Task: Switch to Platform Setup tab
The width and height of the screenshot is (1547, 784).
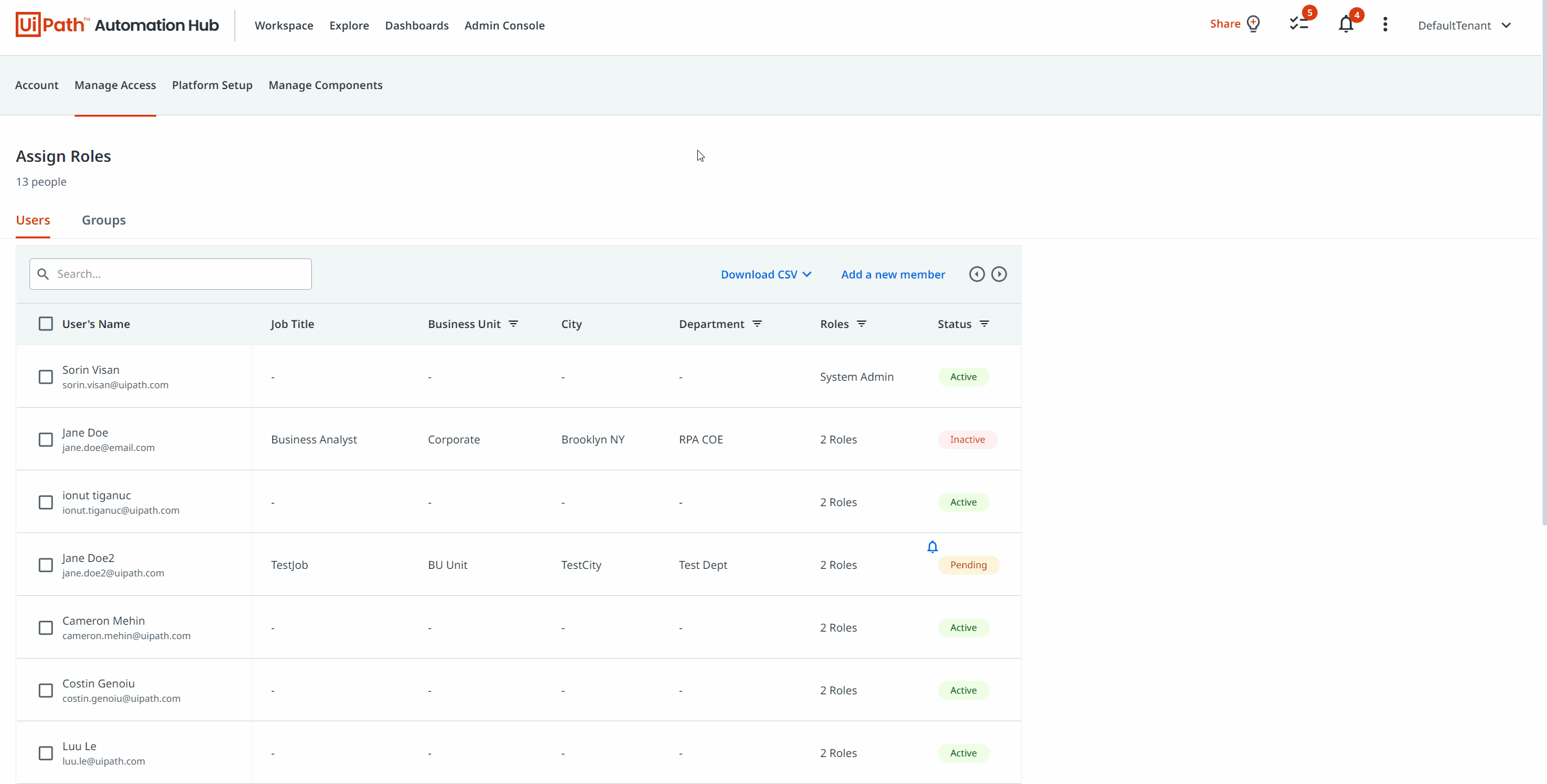Action: tap(212, 85)
